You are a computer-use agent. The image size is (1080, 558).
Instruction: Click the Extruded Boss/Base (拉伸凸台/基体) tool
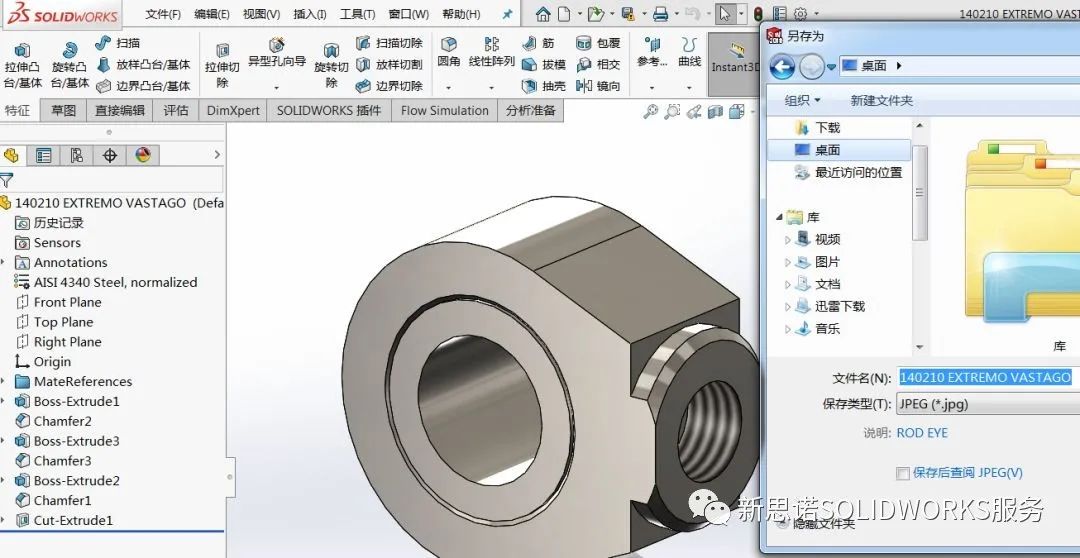pyautogui.click(x=22, y=64)
